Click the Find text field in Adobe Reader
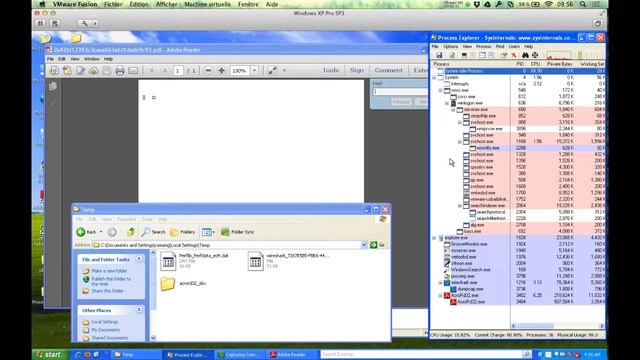Screen dimensions: 640x360 pyautogui.click(x=400, y=92)
